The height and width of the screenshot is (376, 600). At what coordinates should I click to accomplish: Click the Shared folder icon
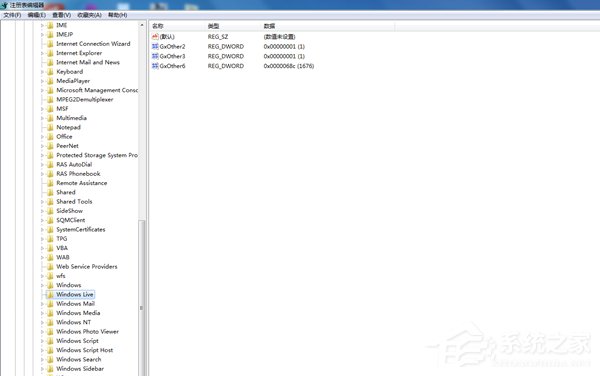tap(50, 192)
